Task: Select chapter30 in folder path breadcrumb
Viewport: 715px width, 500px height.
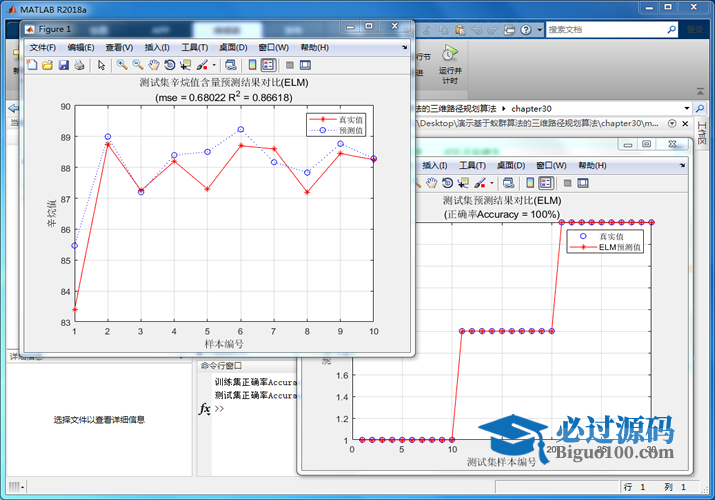Action: coord(531,108)
